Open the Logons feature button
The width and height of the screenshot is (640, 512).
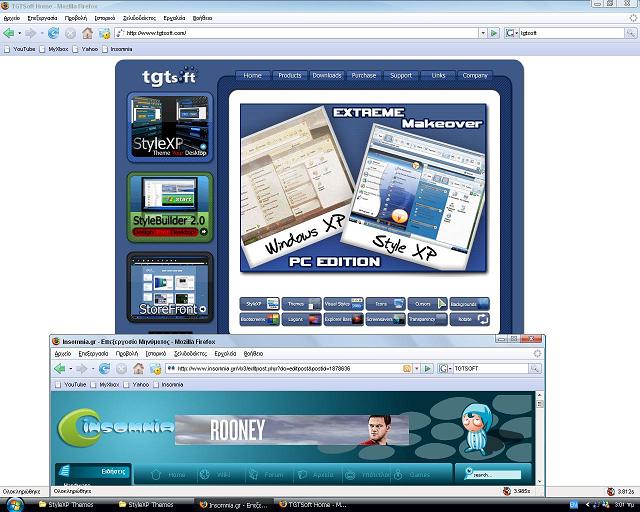(x=302, y=319)
